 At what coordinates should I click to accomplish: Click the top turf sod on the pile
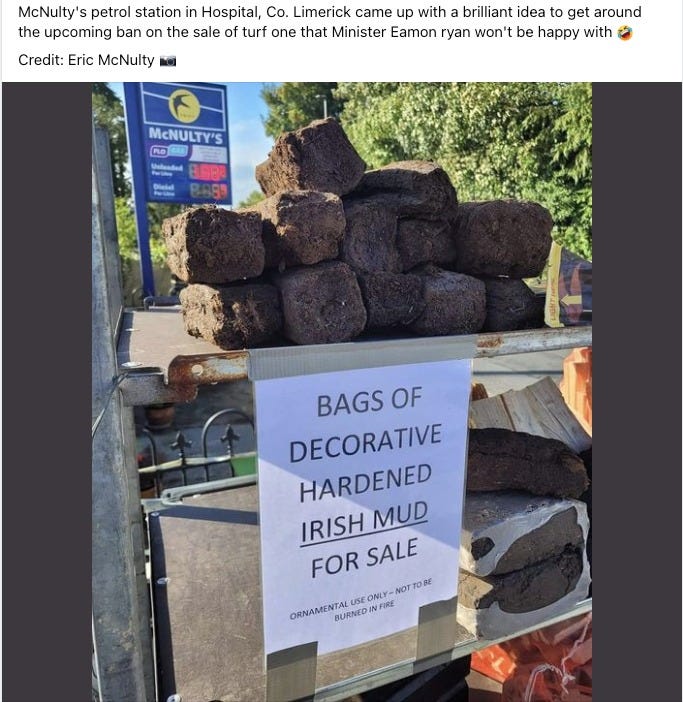[312, 157]
